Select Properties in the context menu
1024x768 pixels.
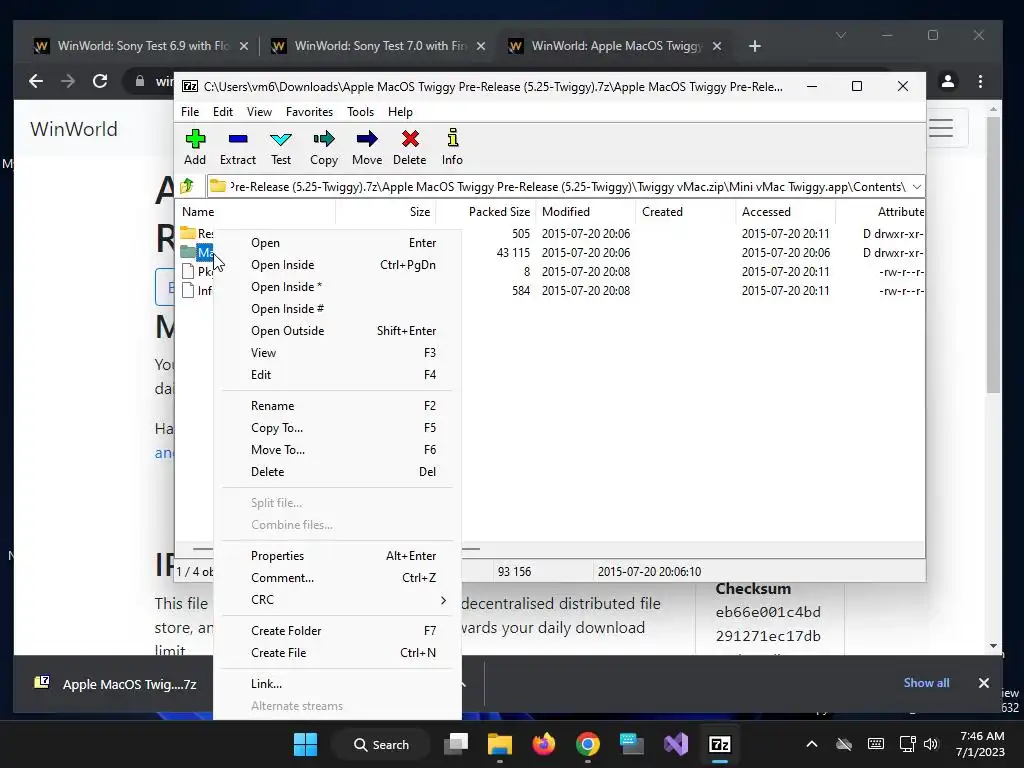click(337, 556)
